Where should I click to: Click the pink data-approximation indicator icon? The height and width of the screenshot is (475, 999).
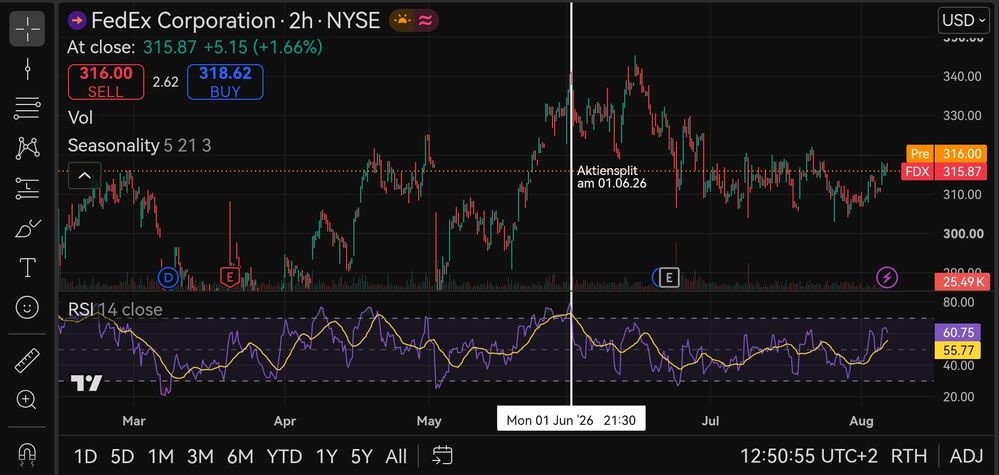pos(426,21)
